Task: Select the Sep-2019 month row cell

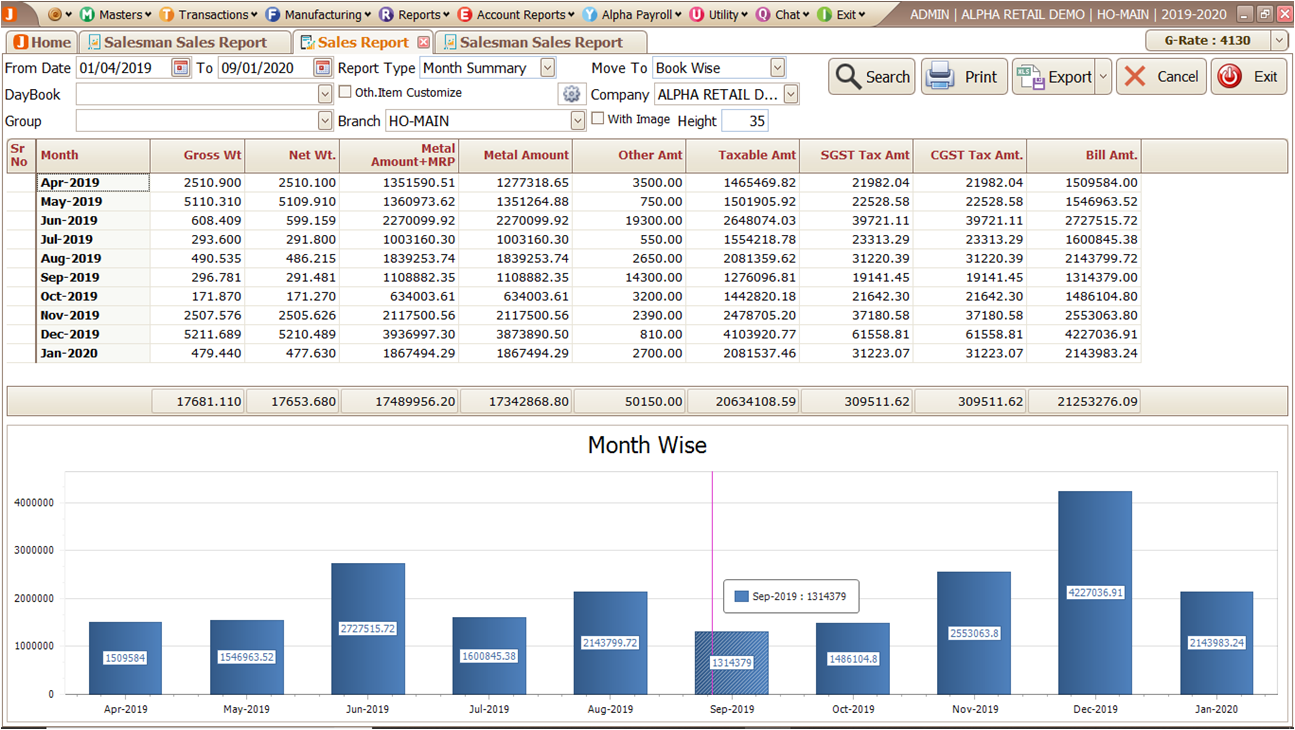Action: (x=93, y=277)
